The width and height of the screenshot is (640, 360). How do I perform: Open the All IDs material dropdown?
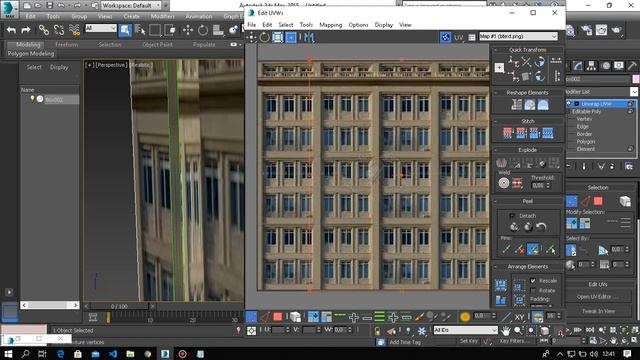pyautogui.click(x=465, y=330)
